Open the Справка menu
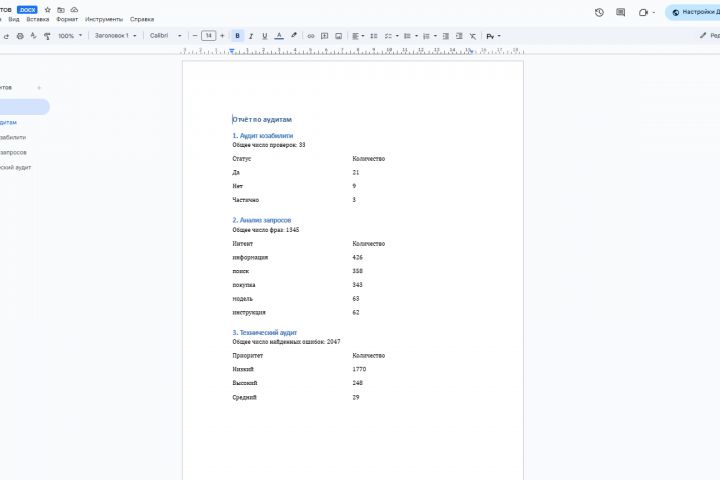This screenshot has height=480, width=720. (x=142, y=19)
